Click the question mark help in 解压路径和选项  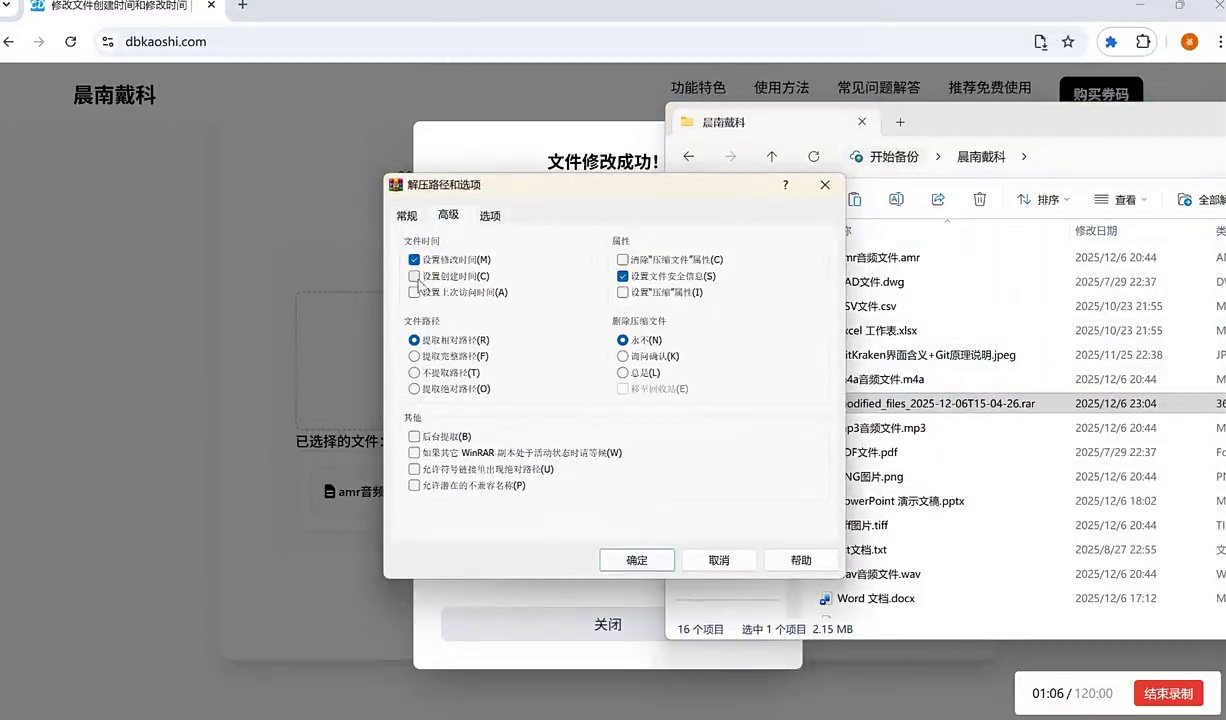[785, 185]
